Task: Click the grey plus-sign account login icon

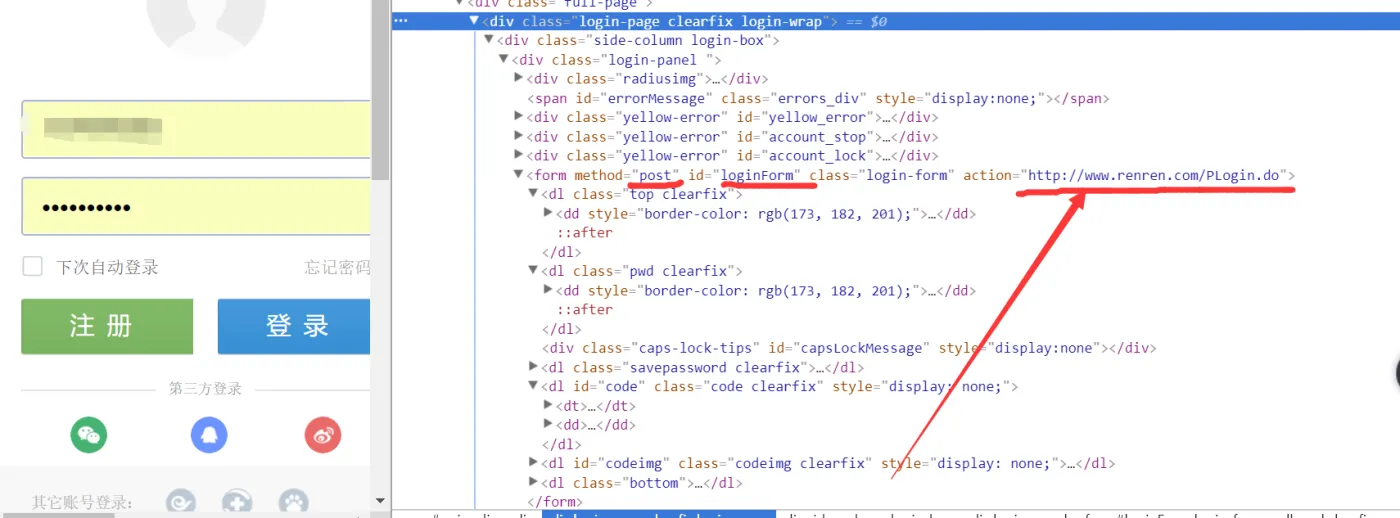Action: pyautogui.click(x=237, y=501)
